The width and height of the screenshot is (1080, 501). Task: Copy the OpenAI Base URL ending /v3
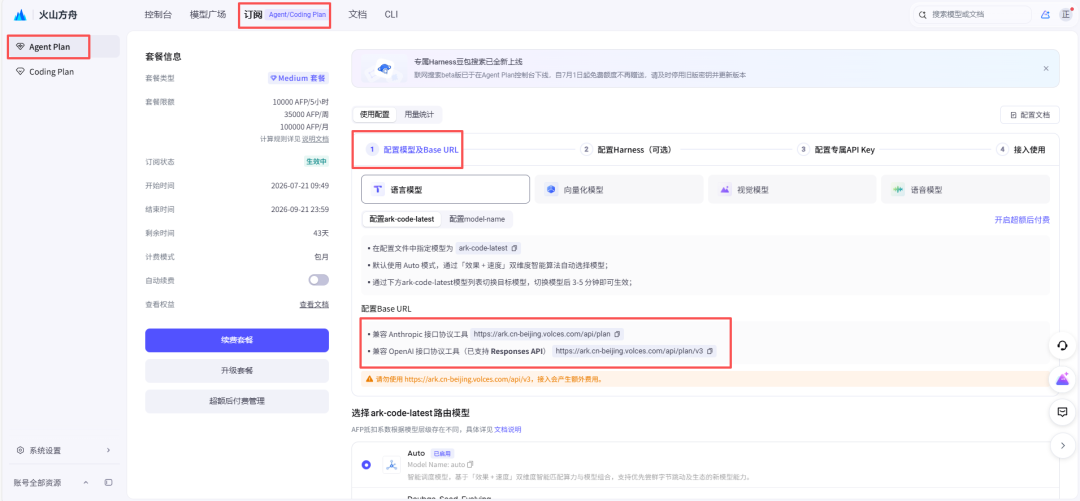[x=709, y=351]
